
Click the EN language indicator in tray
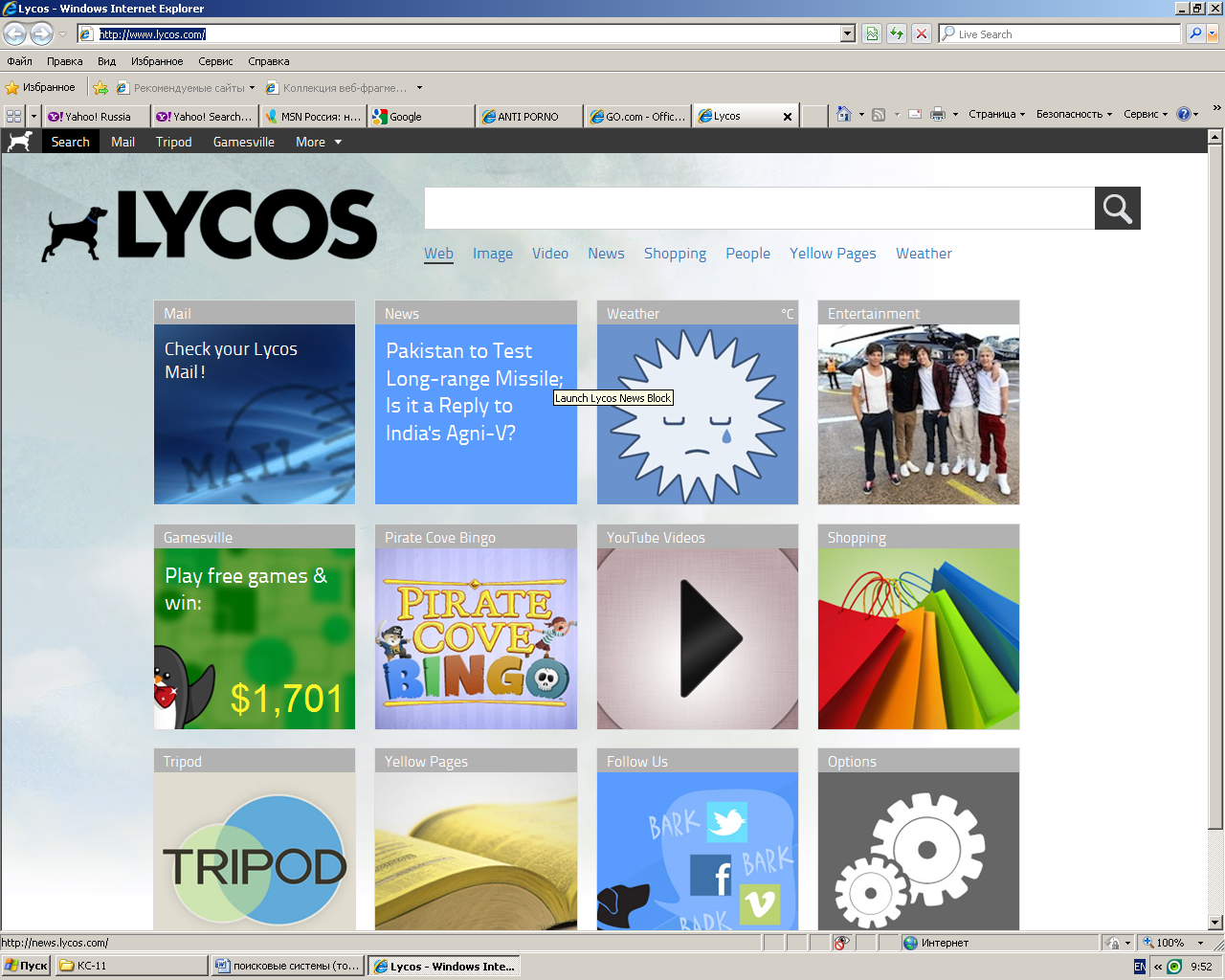1139,967
